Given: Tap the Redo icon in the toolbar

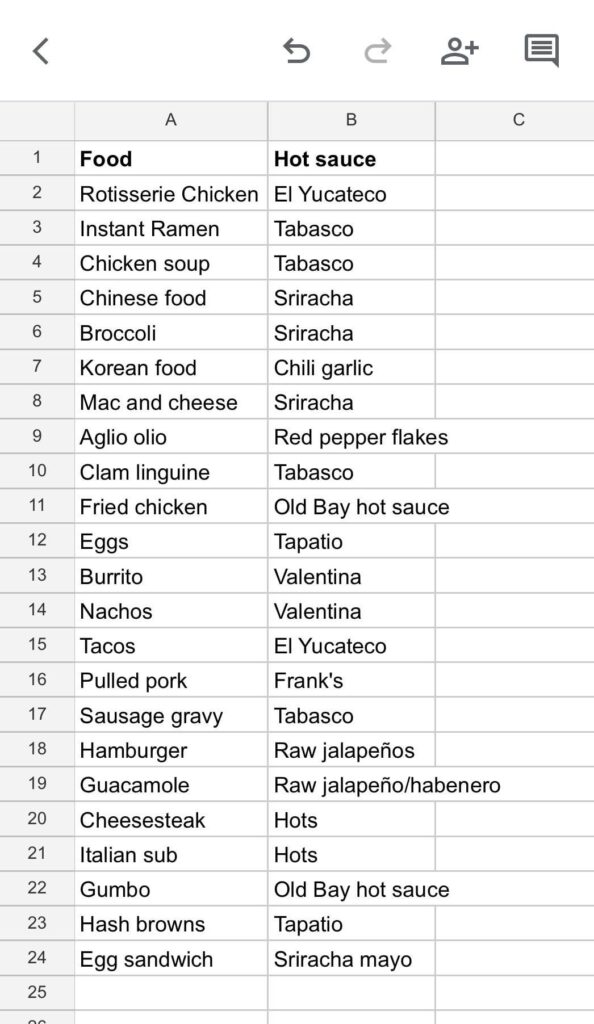Looking at the screenshot, I should click(x=378, y=52).
